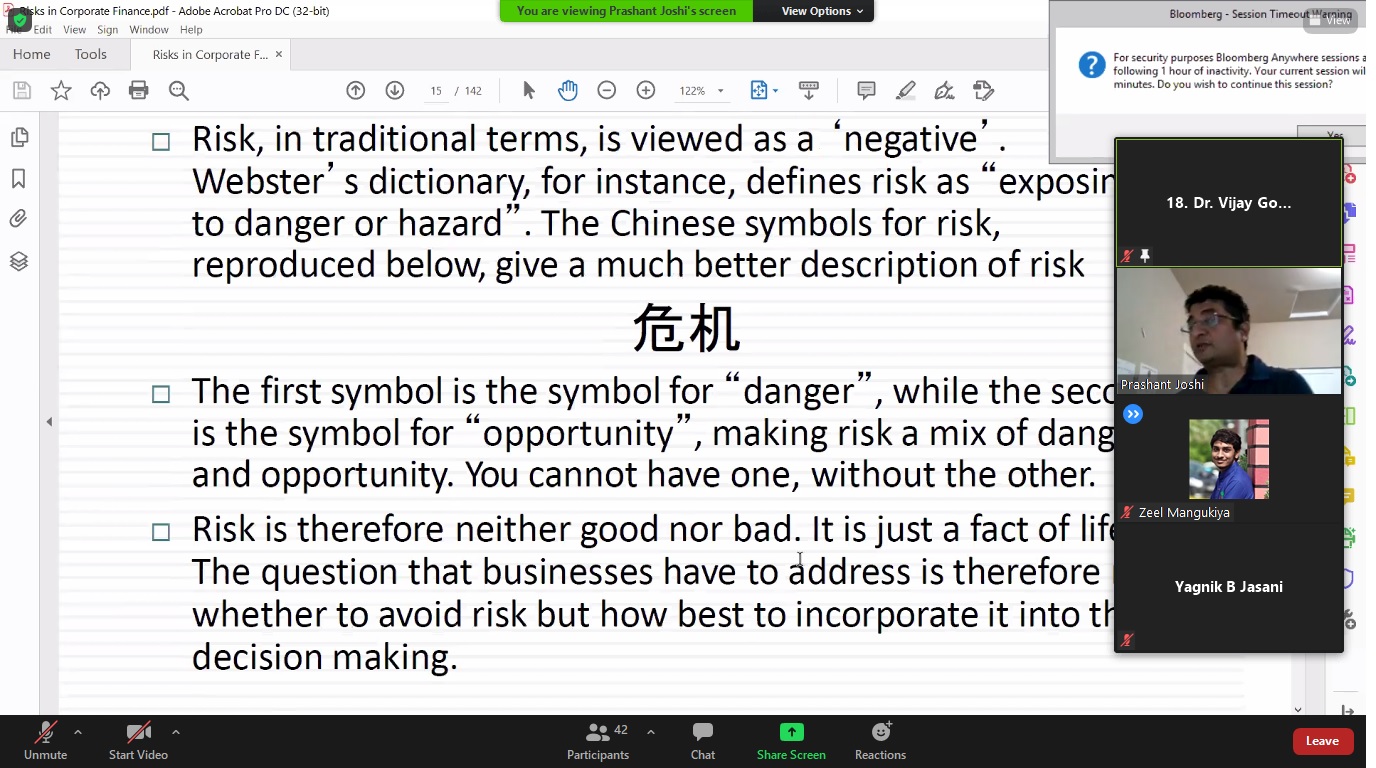
Task: Open the Chat panel in Zoom
Action: click(703, 742)
